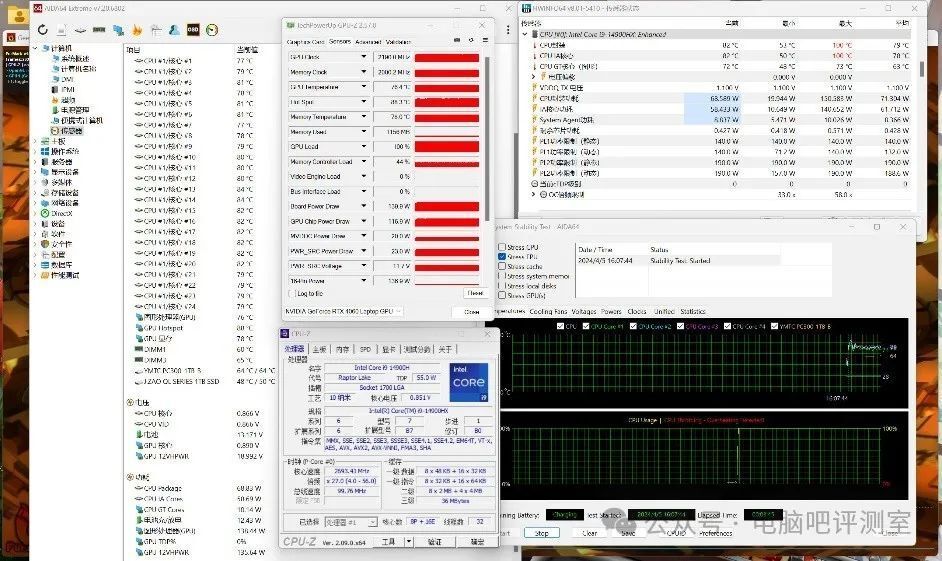This screenshot has height=561, width=942.
Task: Click the GPU-Z refresh icon
Action: tap(471, 40)
